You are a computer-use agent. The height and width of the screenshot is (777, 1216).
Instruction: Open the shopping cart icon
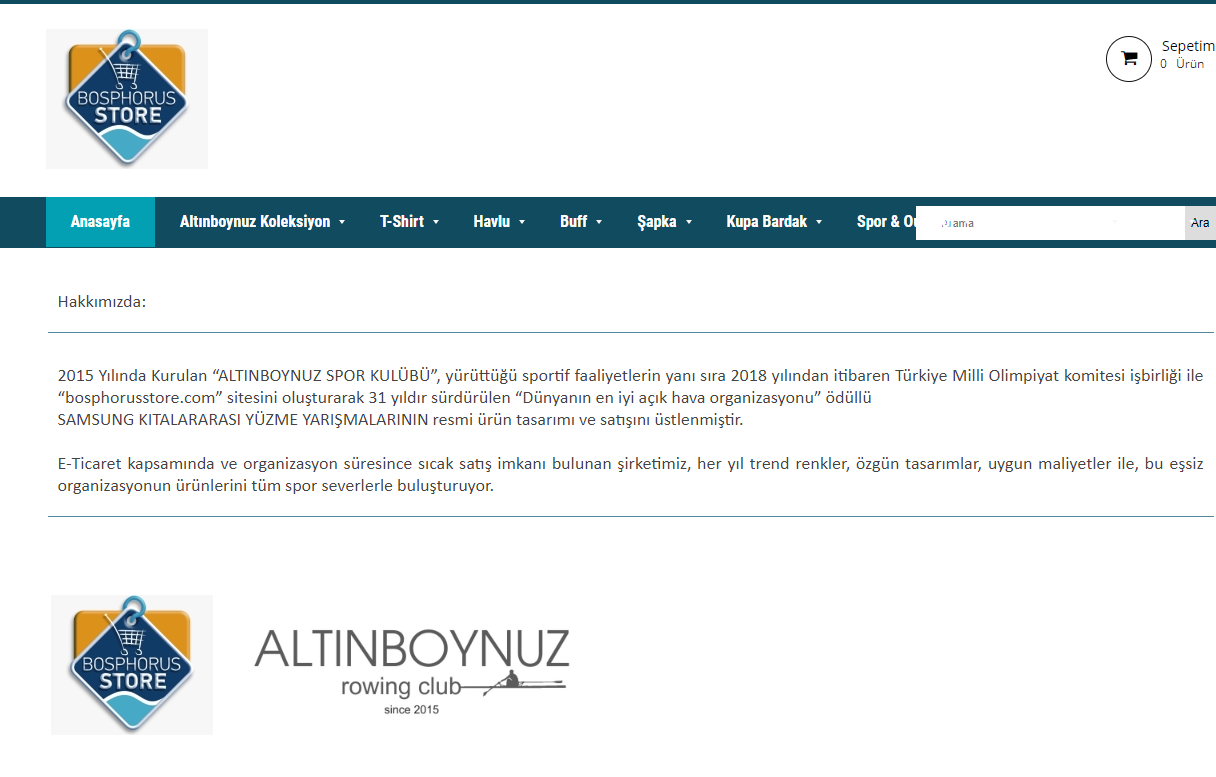(x=1129, y=58)
